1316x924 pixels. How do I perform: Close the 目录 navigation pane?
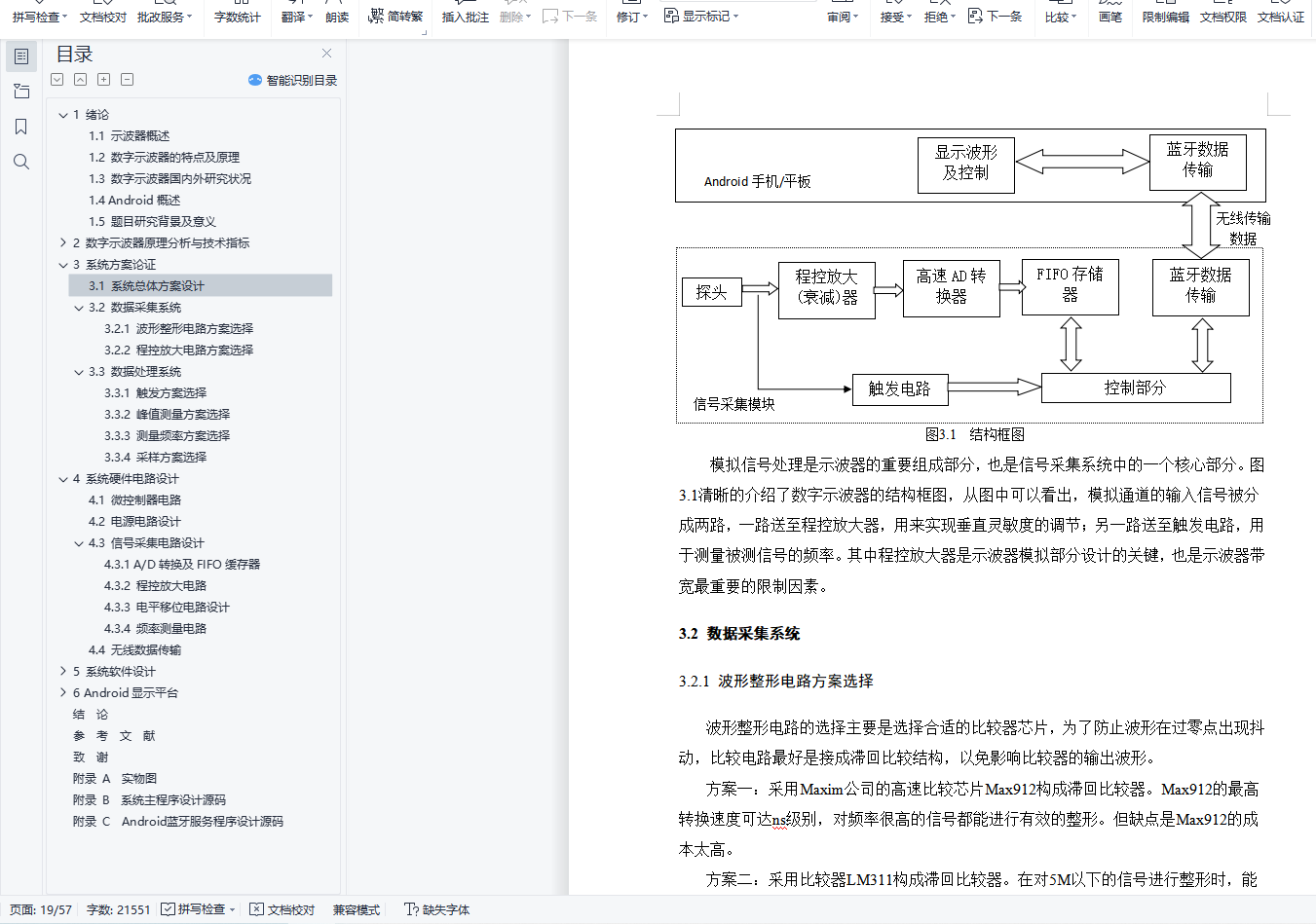(x=326, y=54)
